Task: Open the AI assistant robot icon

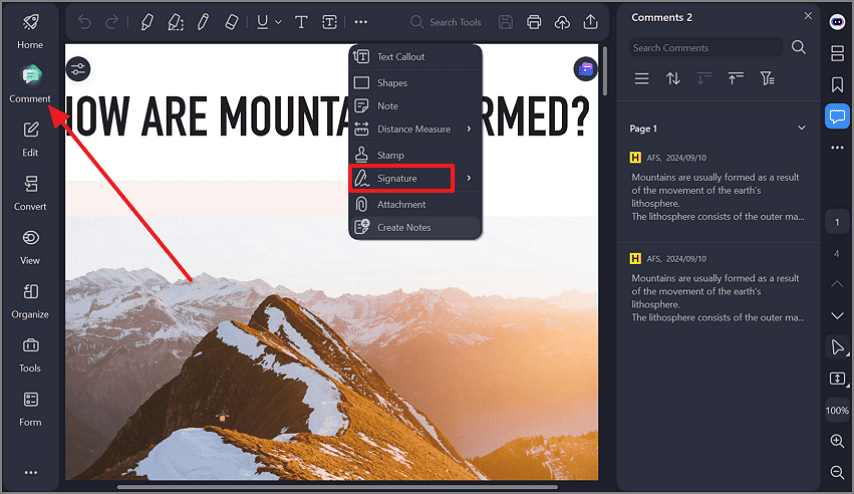Action: coord(837,22)
